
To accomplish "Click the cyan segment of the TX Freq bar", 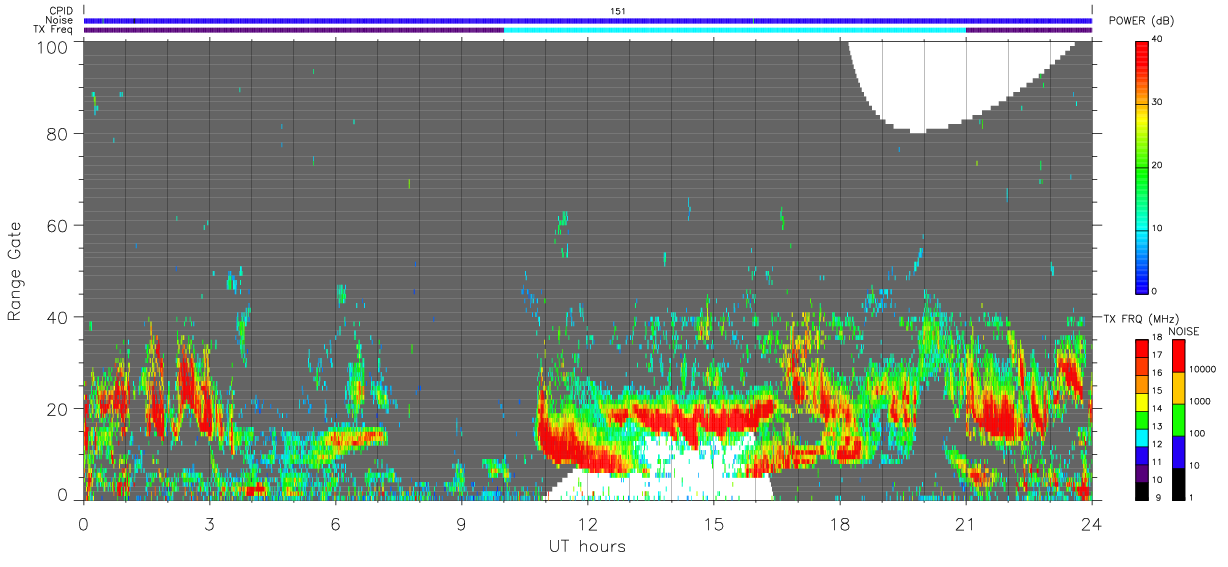I will pos(735,30).
